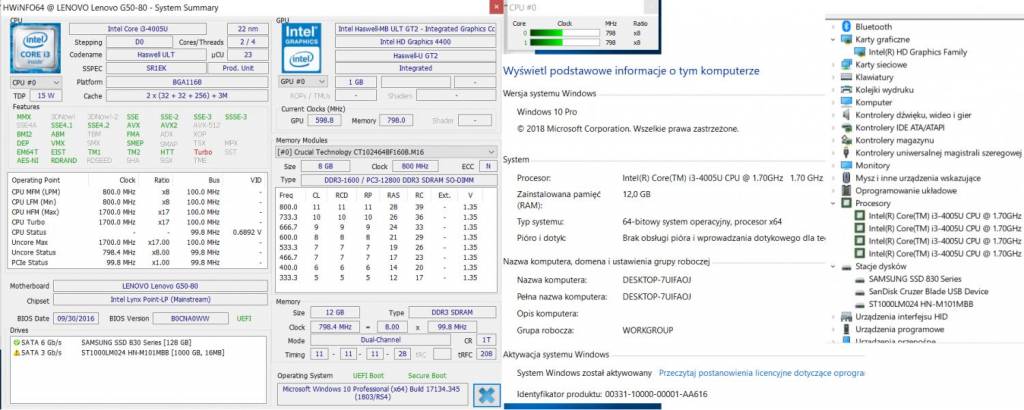The width and height of the screenshot is (1024, 410).
Task: Click the Haswell ULT codename field
Action: coord(154,55)
